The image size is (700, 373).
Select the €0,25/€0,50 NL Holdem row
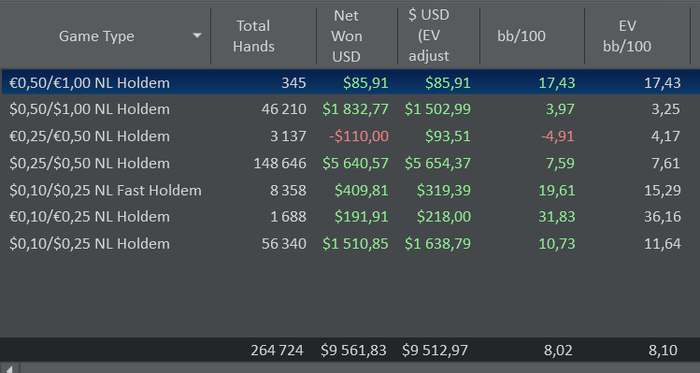(x=350, y=136)
